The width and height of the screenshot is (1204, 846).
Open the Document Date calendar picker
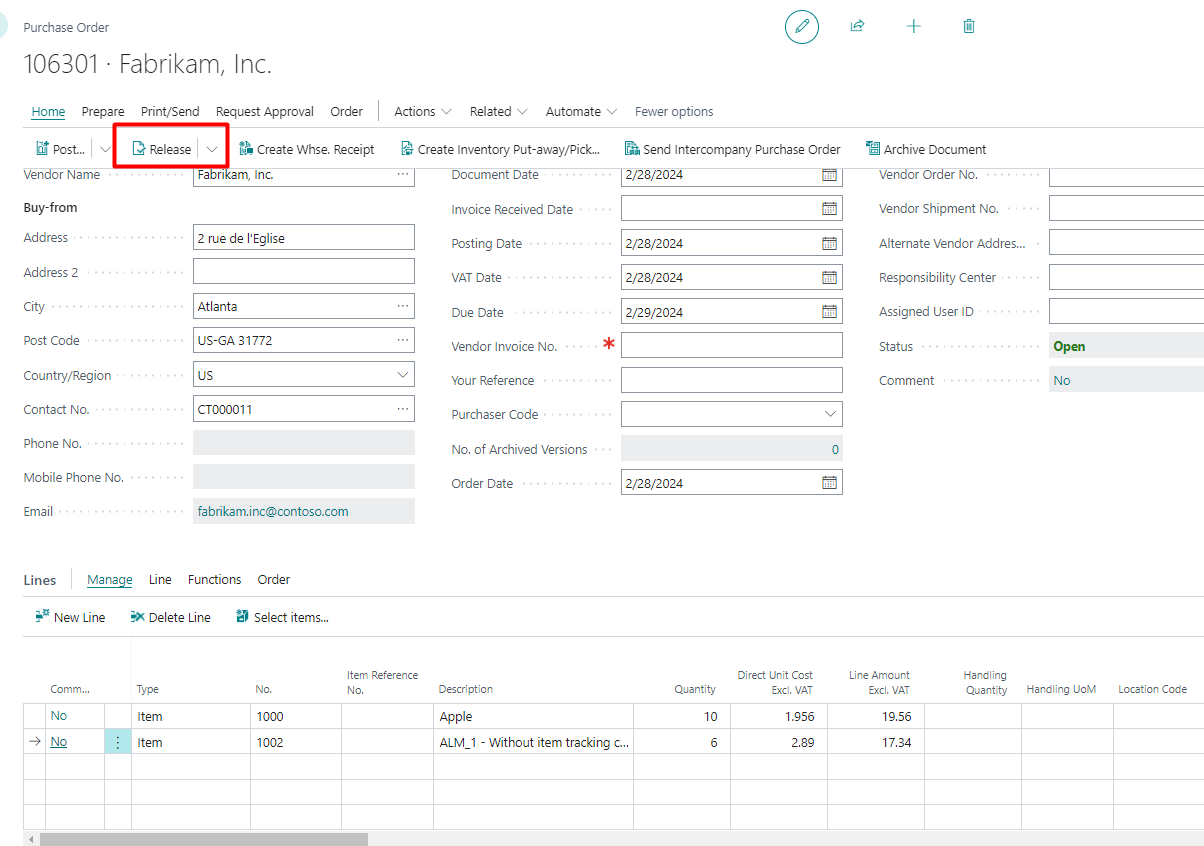pyautogui.click(x=829, y=175)
